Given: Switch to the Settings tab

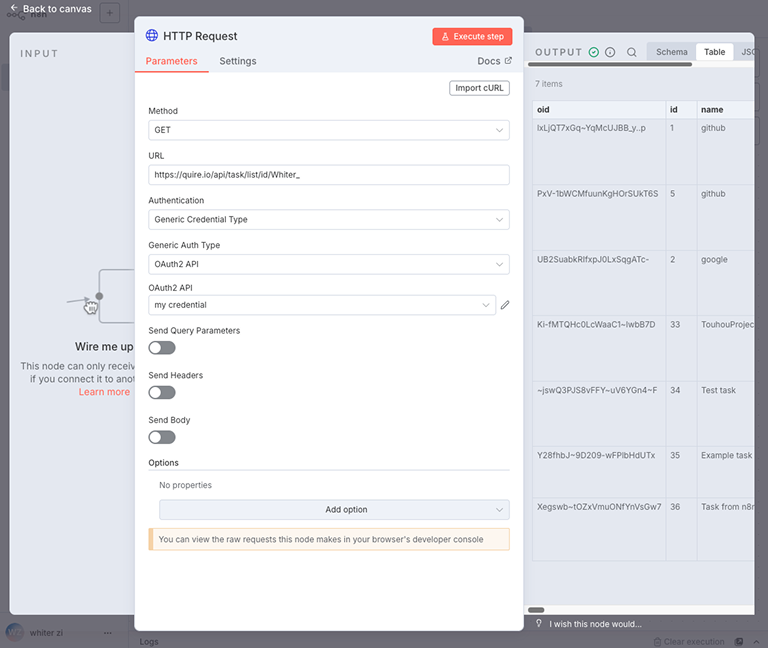Looking at the screenshot, I should pos(238,61).
